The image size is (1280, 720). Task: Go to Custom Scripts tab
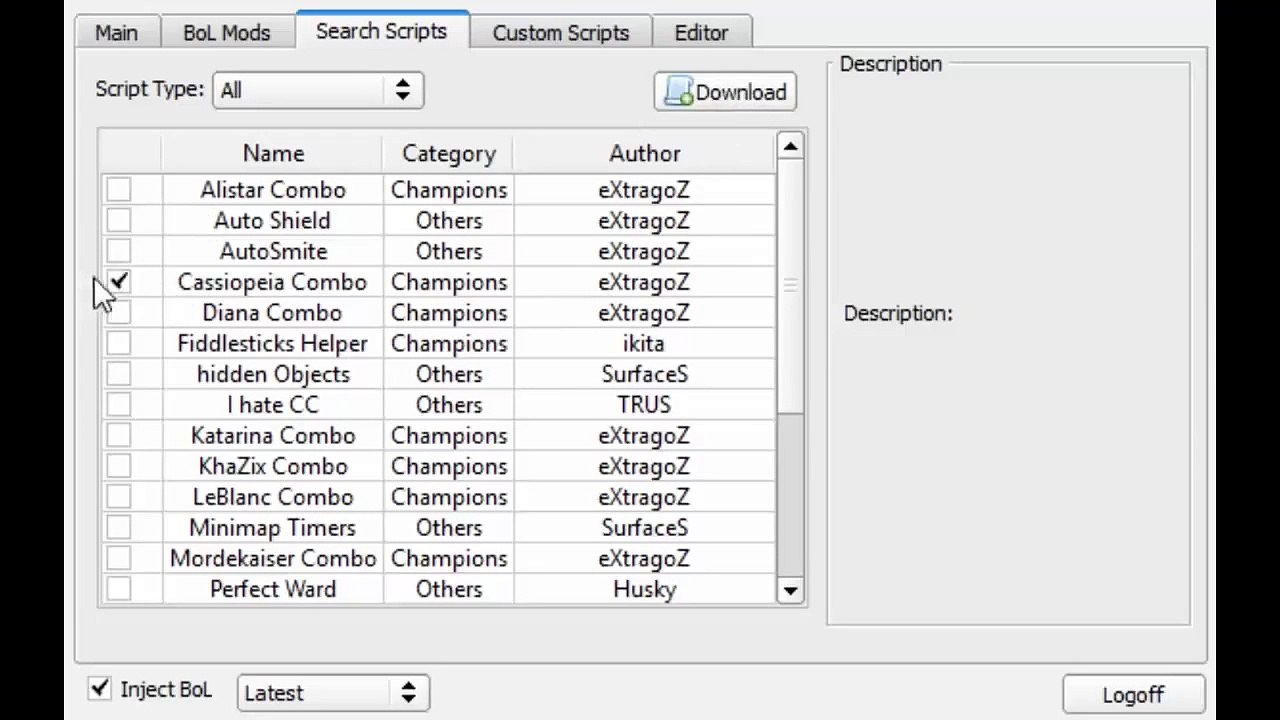tap(560, 32)
